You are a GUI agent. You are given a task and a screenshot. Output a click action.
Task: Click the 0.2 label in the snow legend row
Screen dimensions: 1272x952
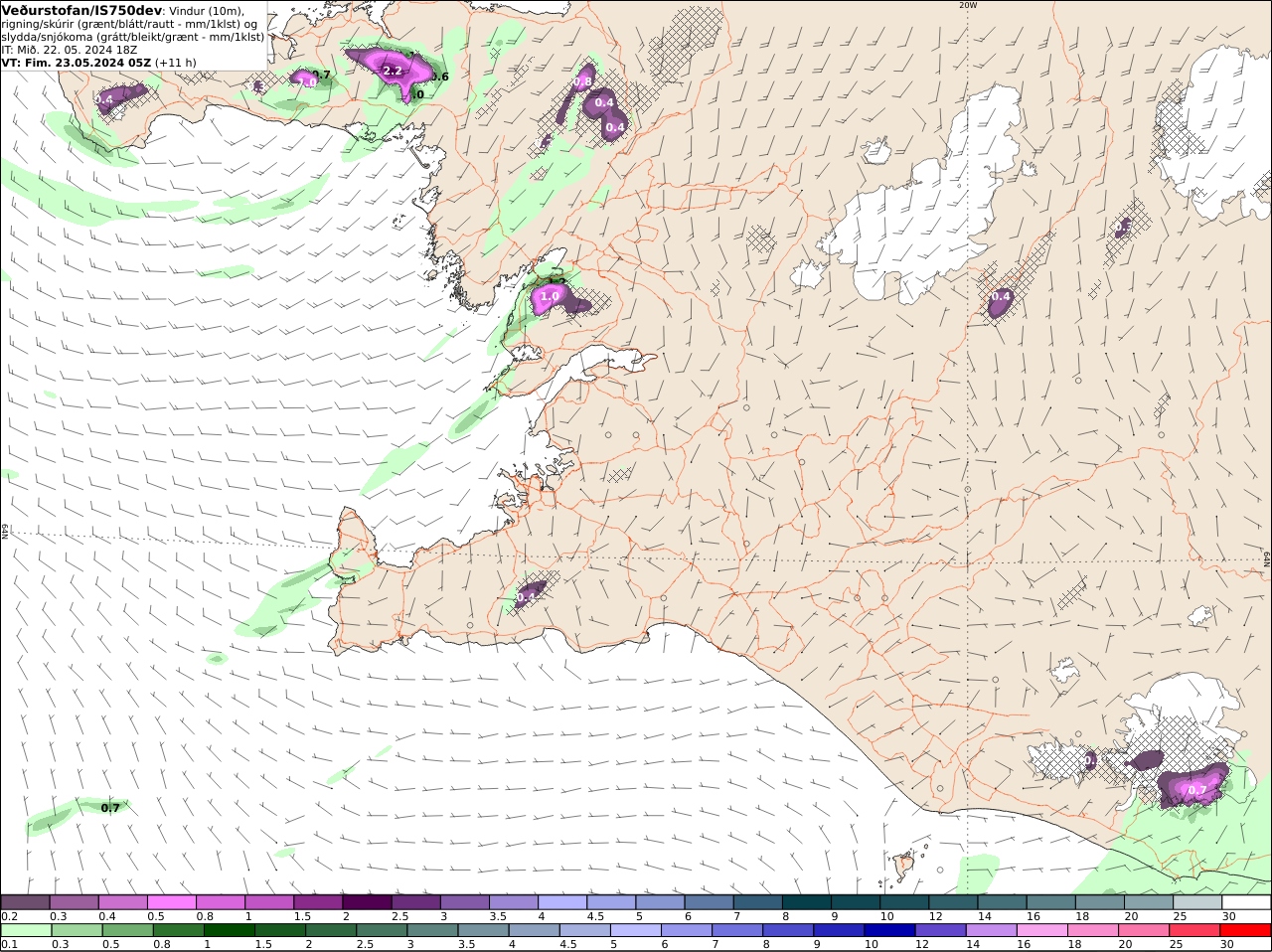pyautogui.click(x=9, y=916)
